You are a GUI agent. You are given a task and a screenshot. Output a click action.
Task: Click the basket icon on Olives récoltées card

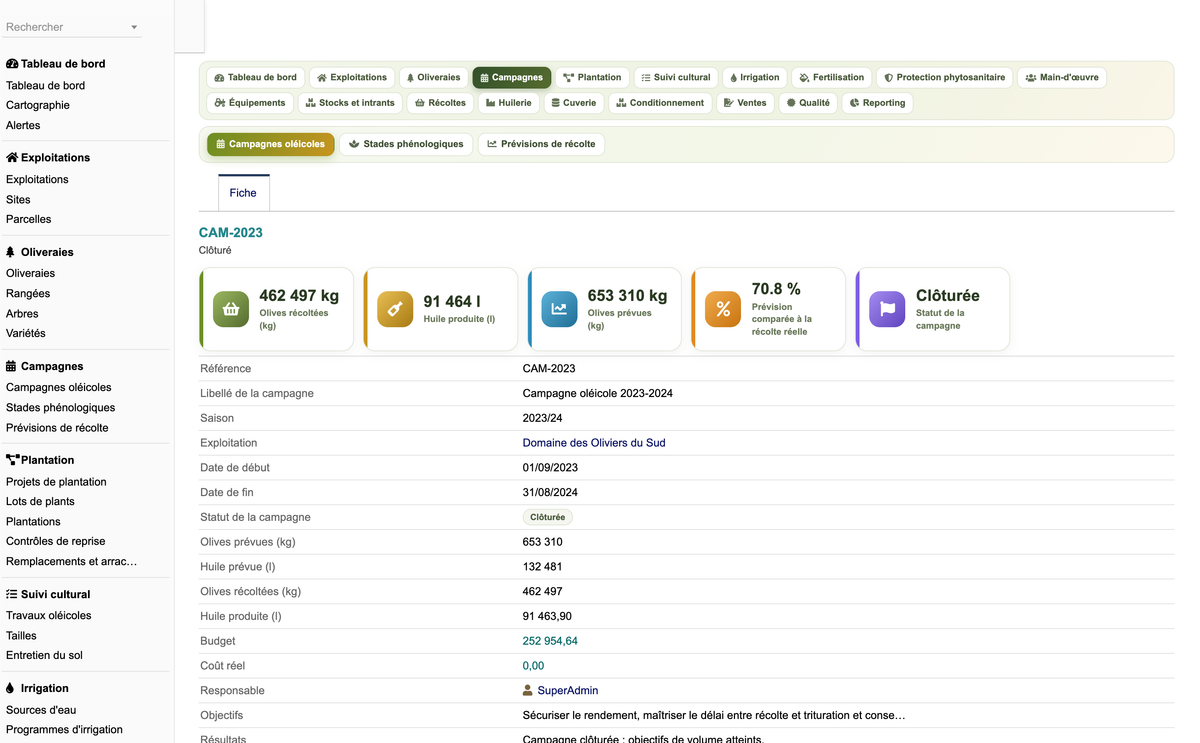point(231,309)
